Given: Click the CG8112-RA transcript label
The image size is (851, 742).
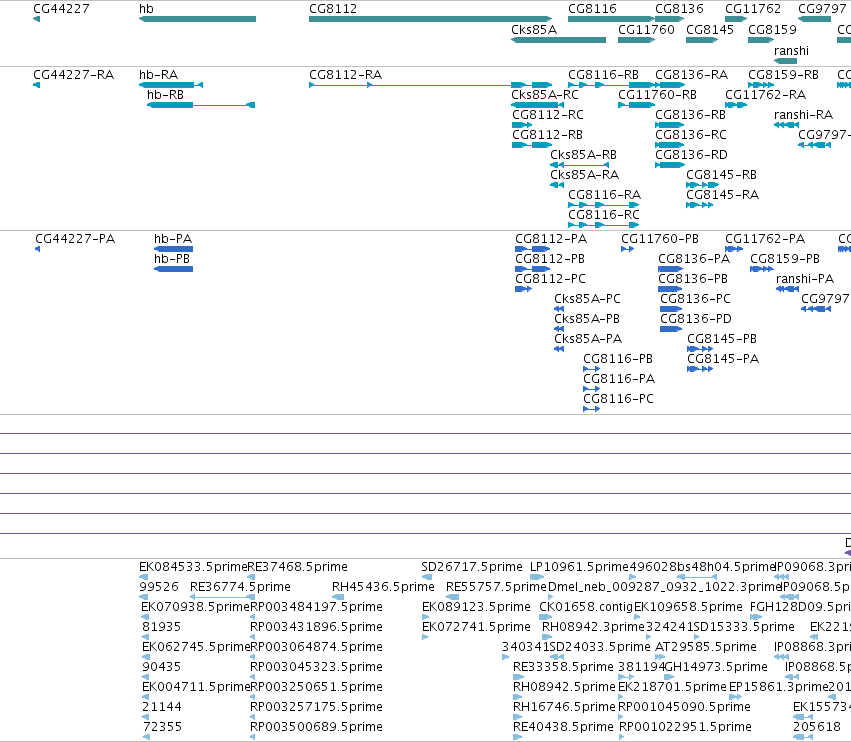Looking at the screenshot, I should pos(345,75).
